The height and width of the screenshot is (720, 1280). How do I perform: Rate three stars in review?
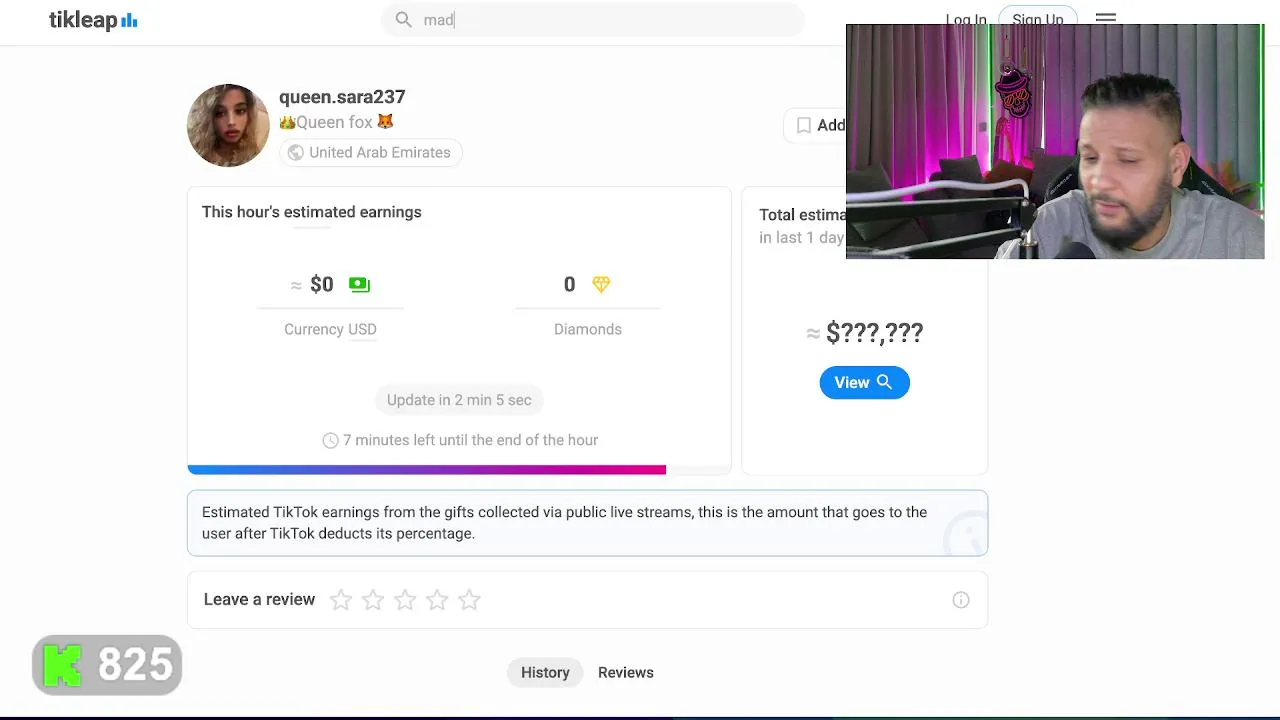[405, 600]
